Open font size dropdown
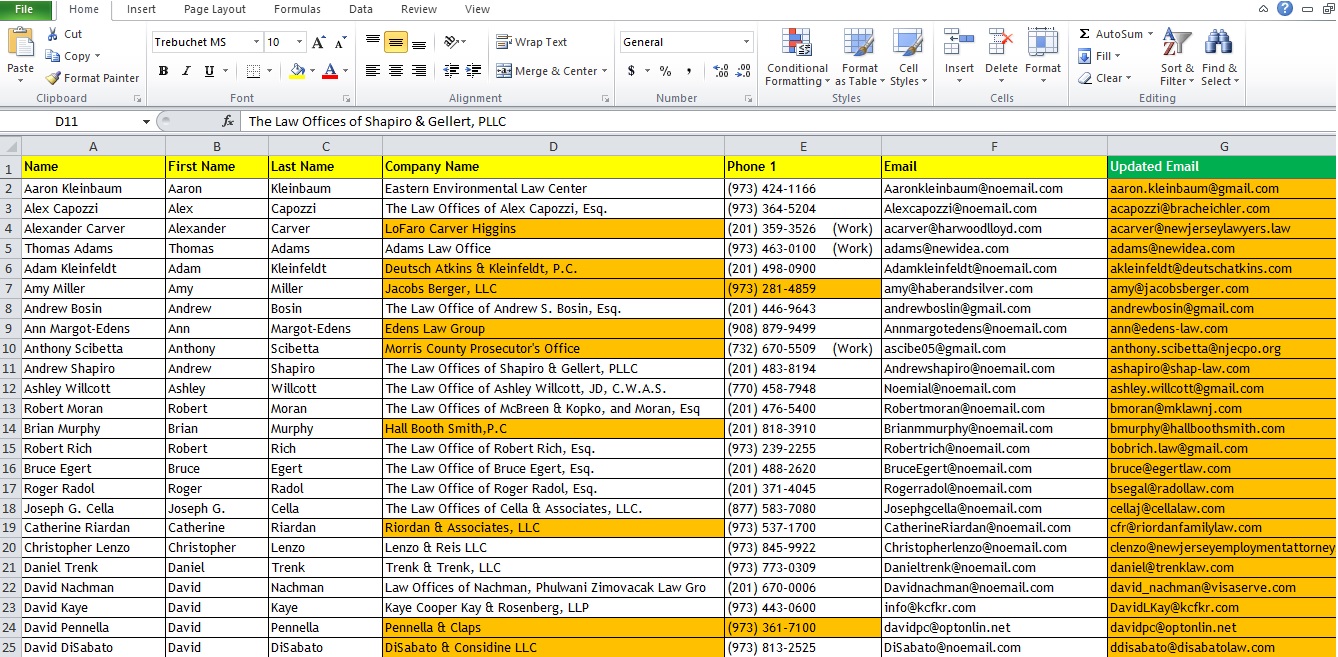The height and width of the screenshot is (657, 1338). click(300, 42)
